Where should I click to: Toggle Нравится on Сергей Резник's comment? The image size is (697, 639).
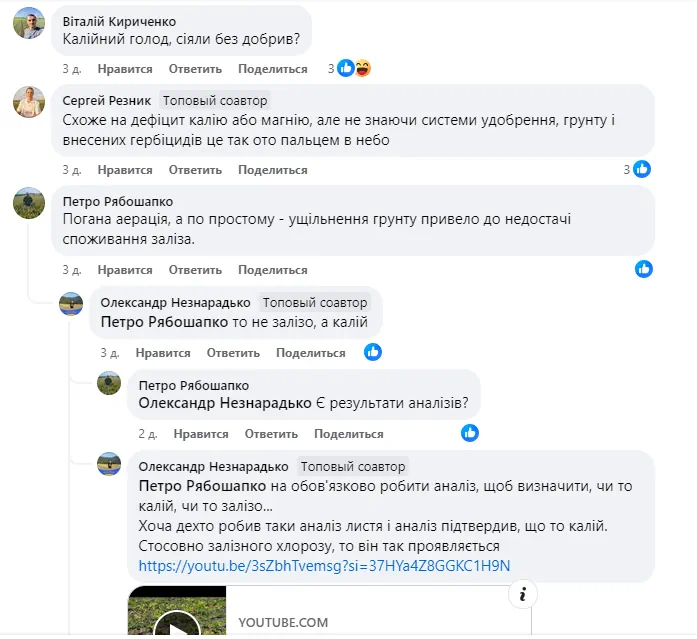[125, 170]
